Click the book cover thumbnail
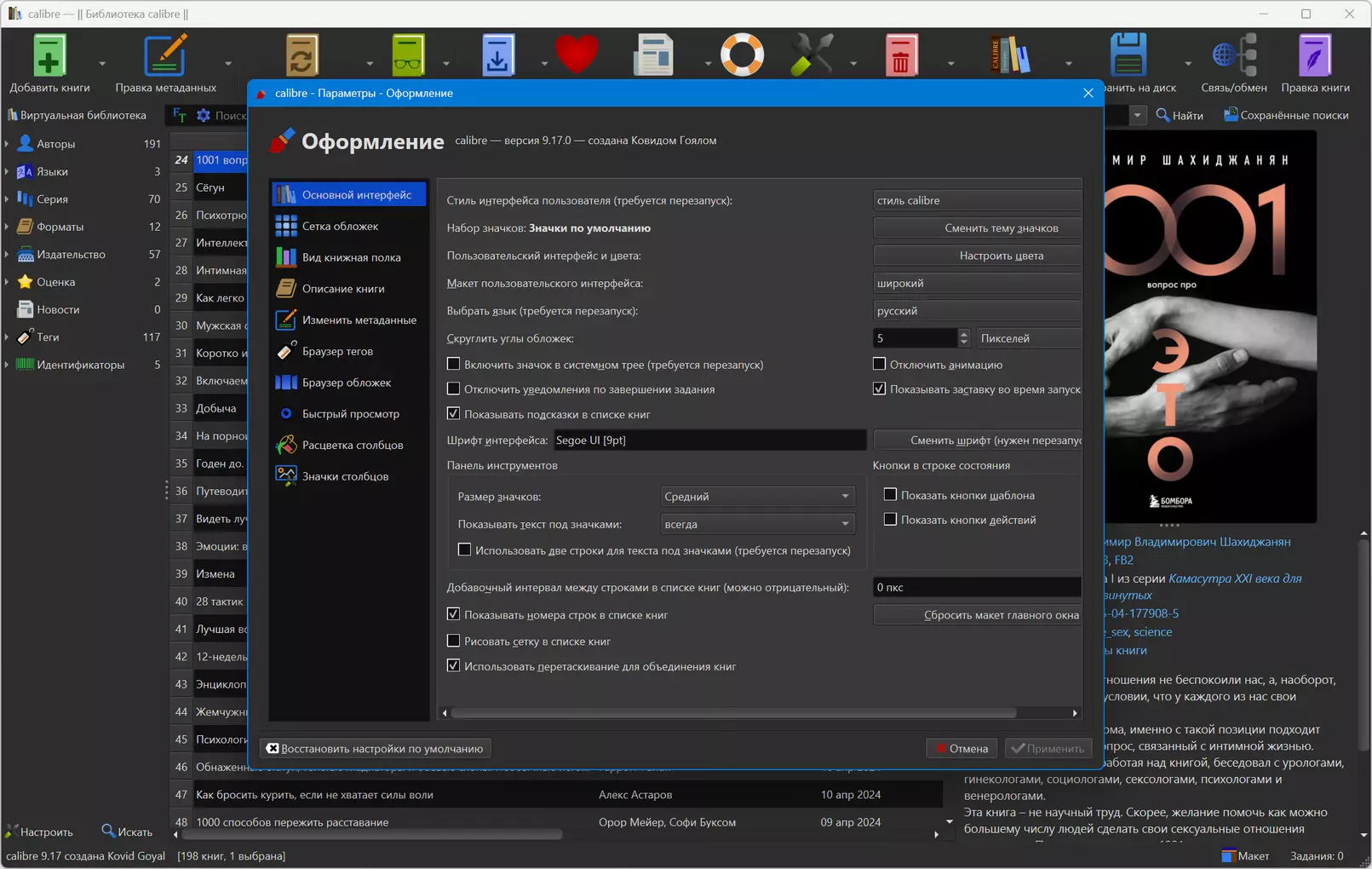Image resolution: width=1372 pixels, height=869 pixels. click(1210, 326)
